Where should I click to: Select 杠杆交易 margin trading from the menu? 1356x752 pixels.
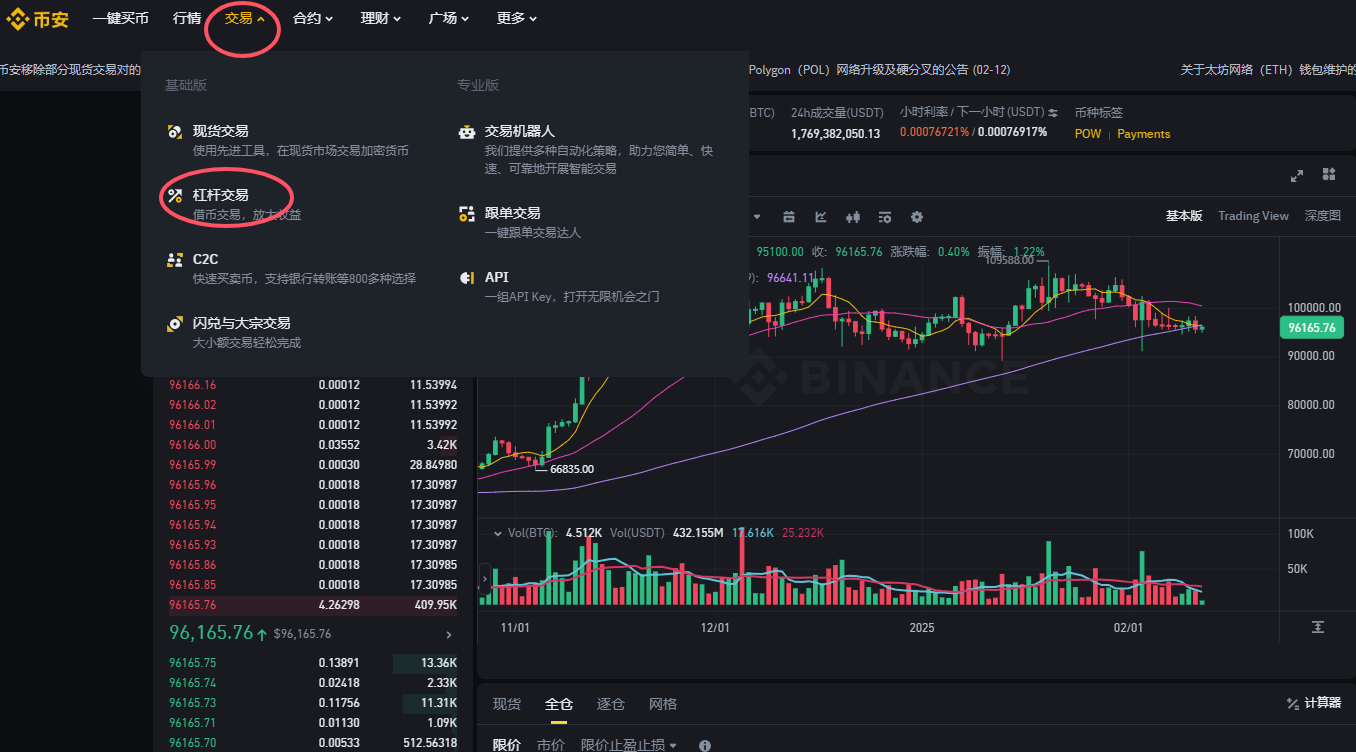[220, 195]
